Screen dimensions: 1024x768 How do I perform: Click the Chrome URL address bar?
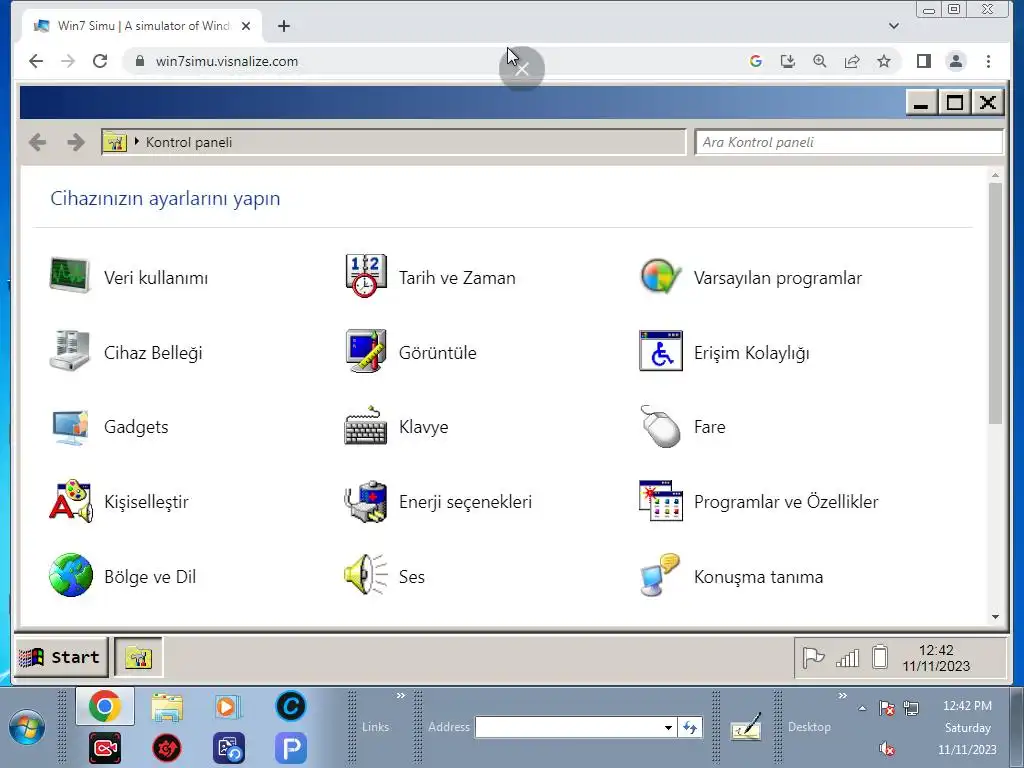pyautogui.click(x=431, y=61)
